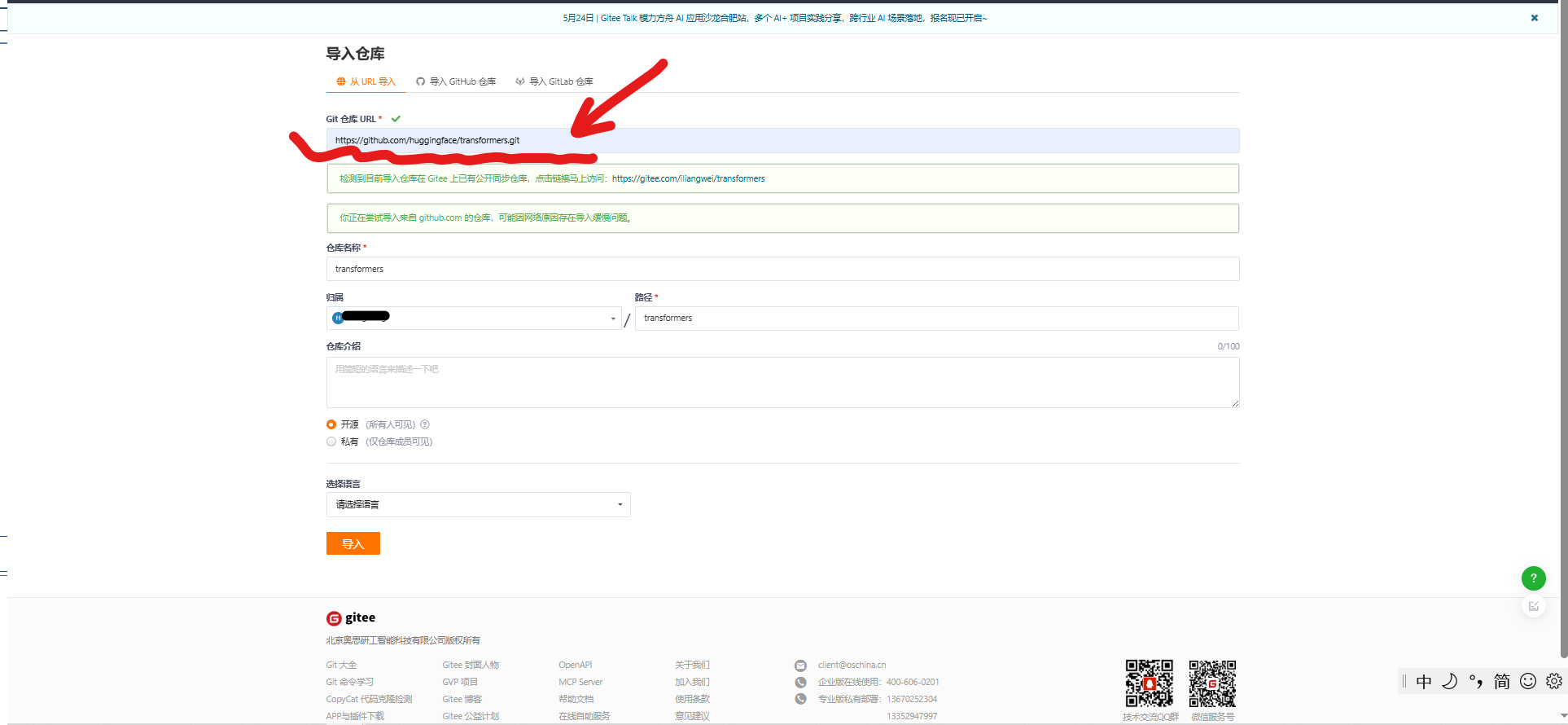
Task: Expand the 归属 owner dropdown
Action: pyautogui.click(x=474, y=318)
